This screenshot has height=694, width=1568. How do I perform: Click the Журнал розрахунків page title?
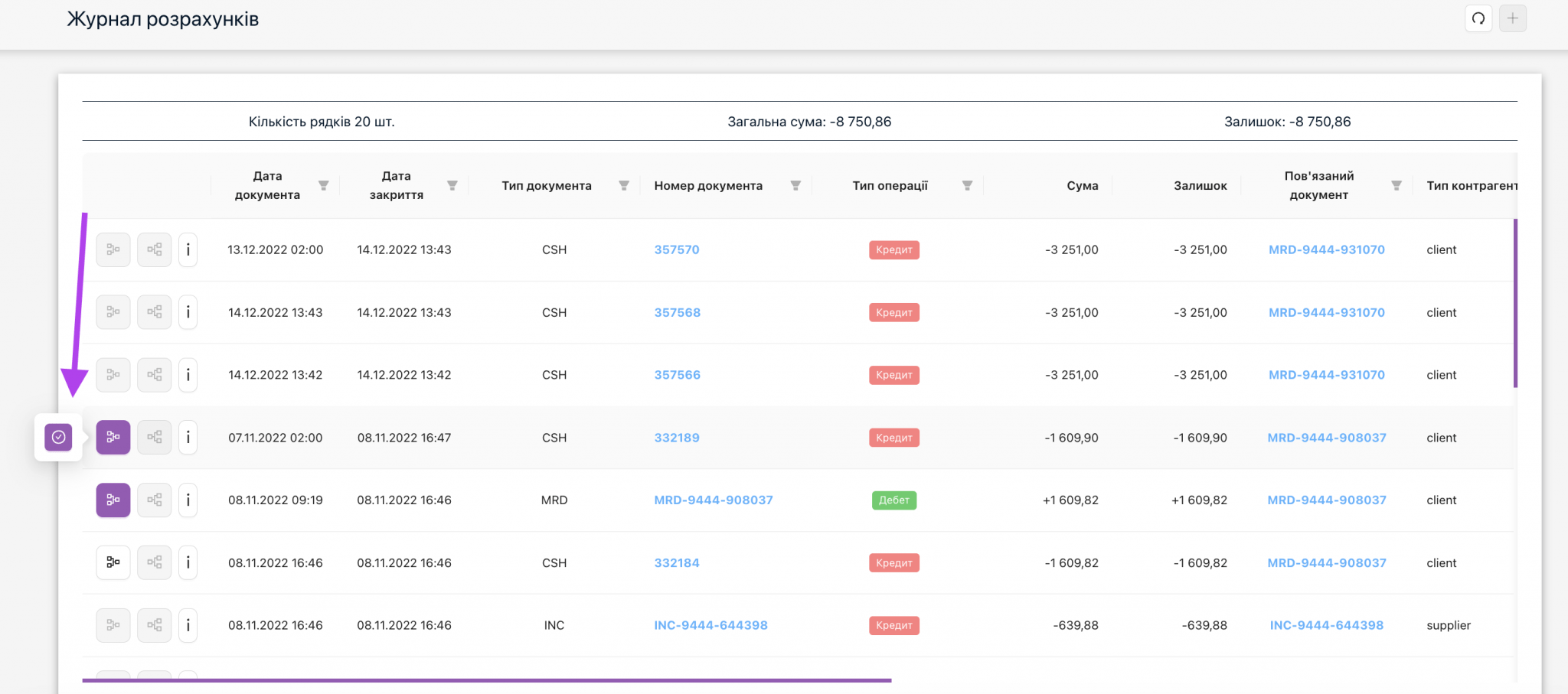tap(163, 19)
